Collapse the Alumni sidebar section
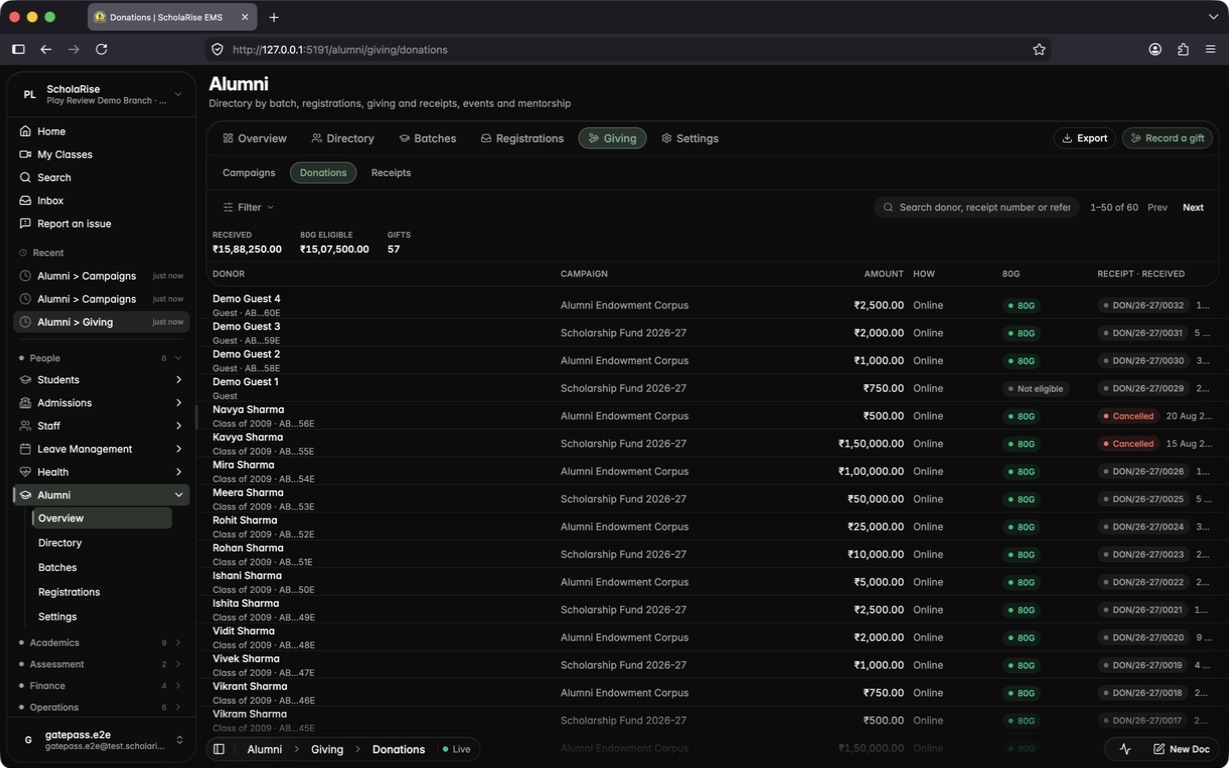 [100, 495]
